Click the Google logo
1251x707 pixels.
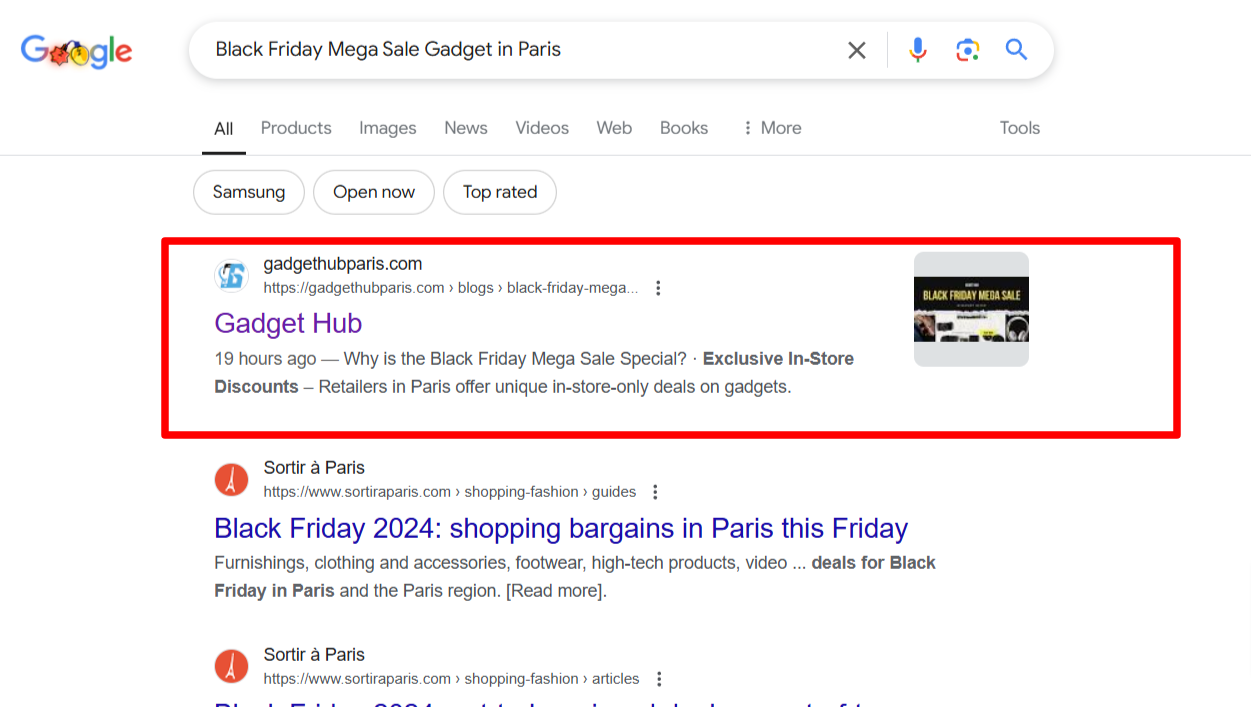(77, 50)
